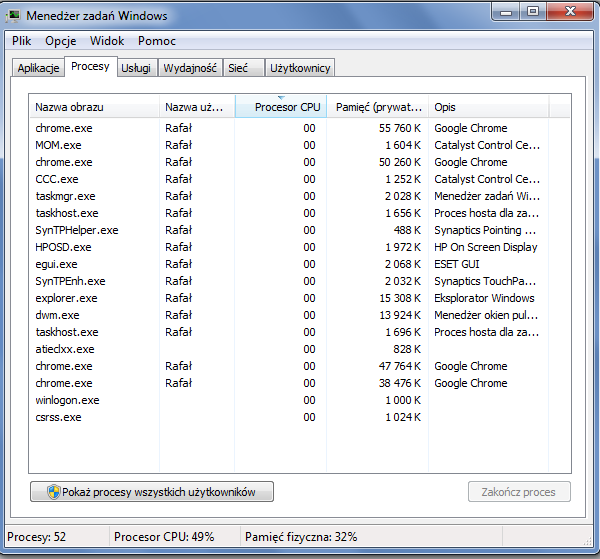
Task: Click the HP On Screen Display description
Action: pos(486,247)
